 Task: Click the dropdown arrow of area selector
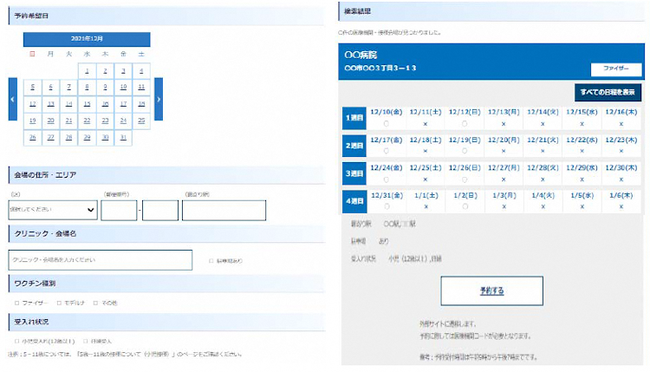(x=90, y=210)
